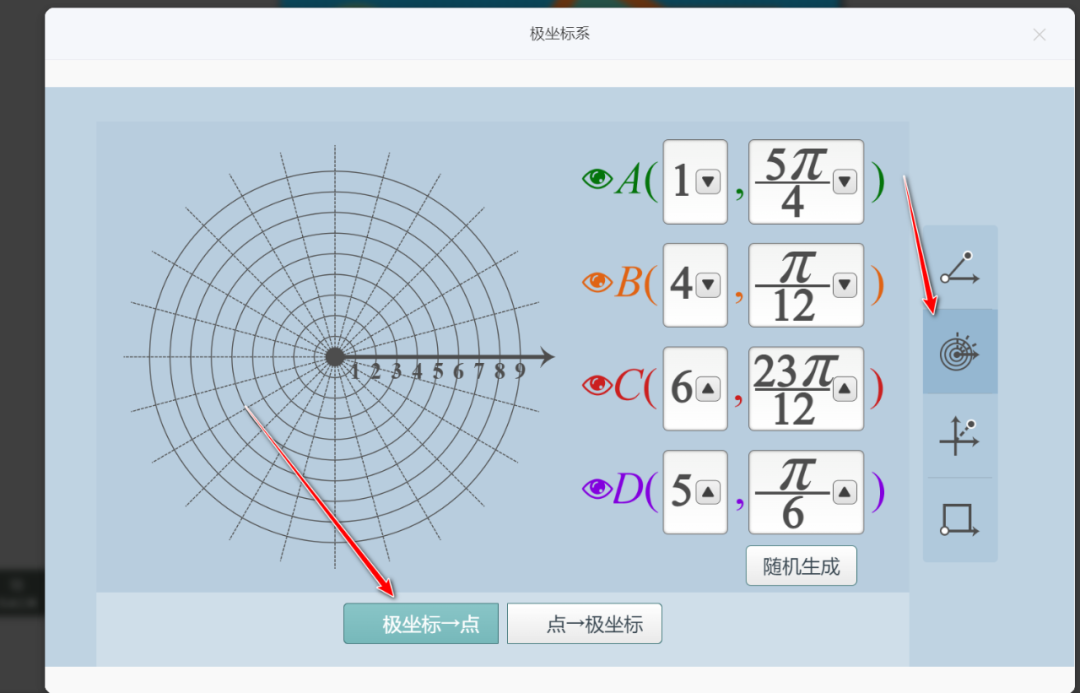Screen dimensions: 1080x693
Task: Close the 极坐标系 dialog
Action: tap(1039, 34)
